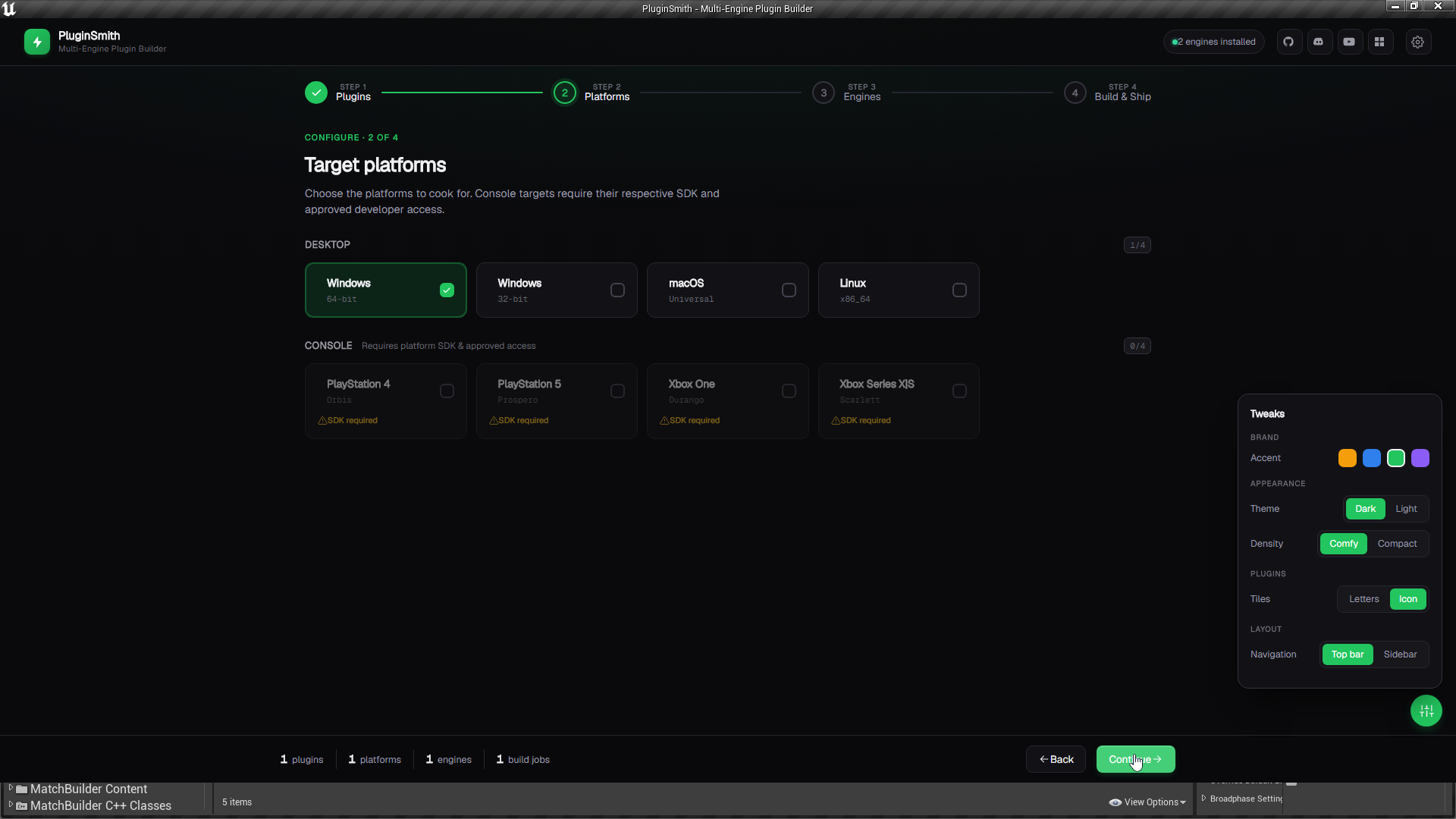Click the 2 engines installed badge
The width and height of the screenshot is (1456, 819).
click(x=1213, y=42)
